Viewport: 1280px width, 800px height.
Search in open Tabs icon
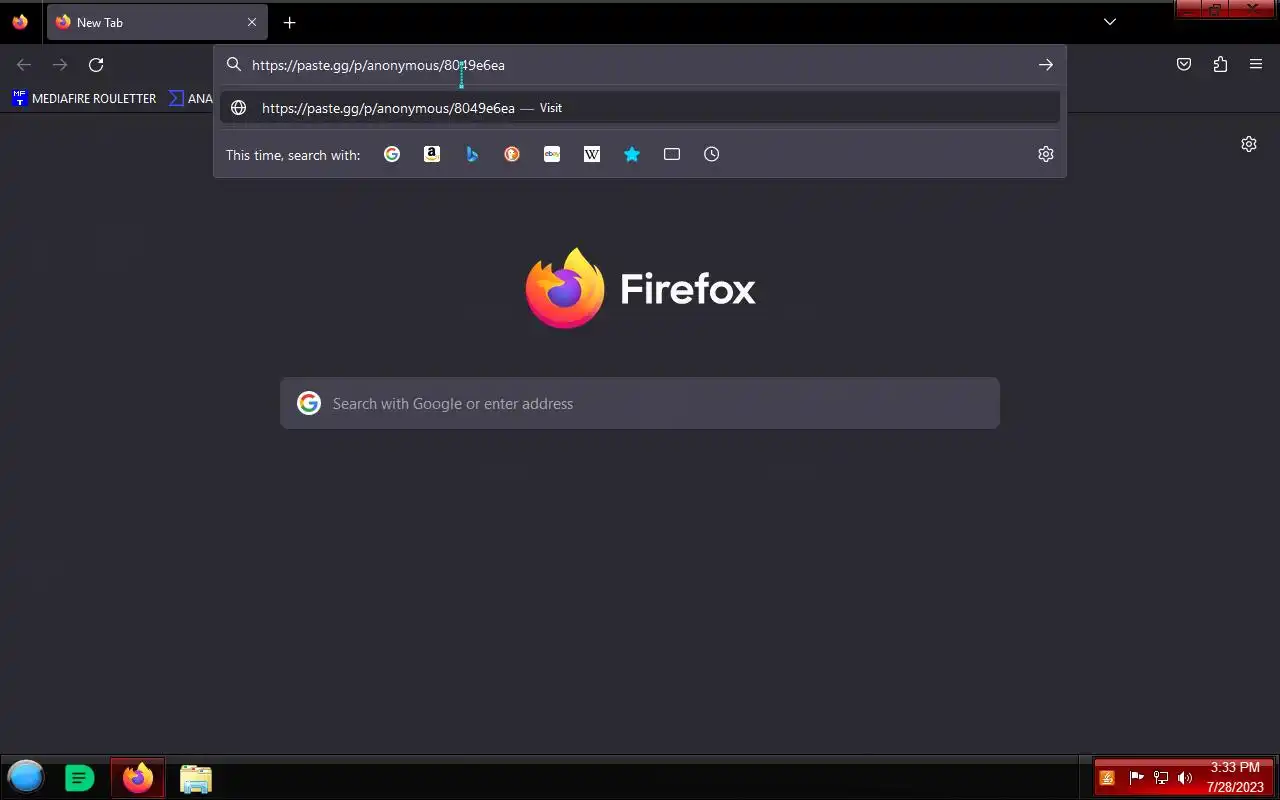672,154
